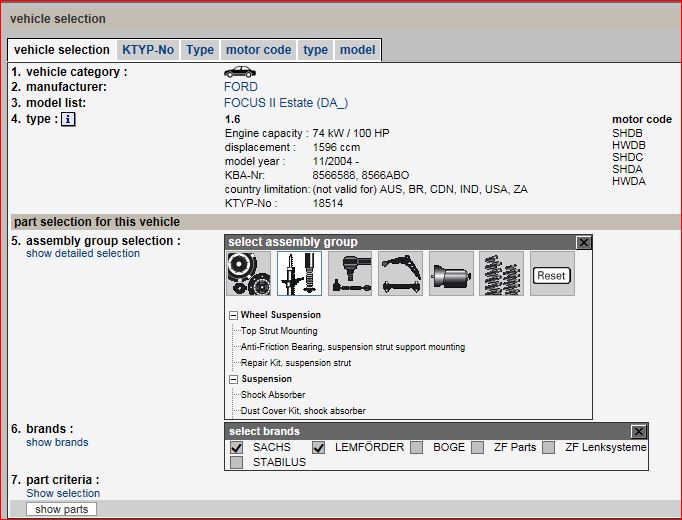
Task: Select the clutch assembly group icon
Action: 248,274
